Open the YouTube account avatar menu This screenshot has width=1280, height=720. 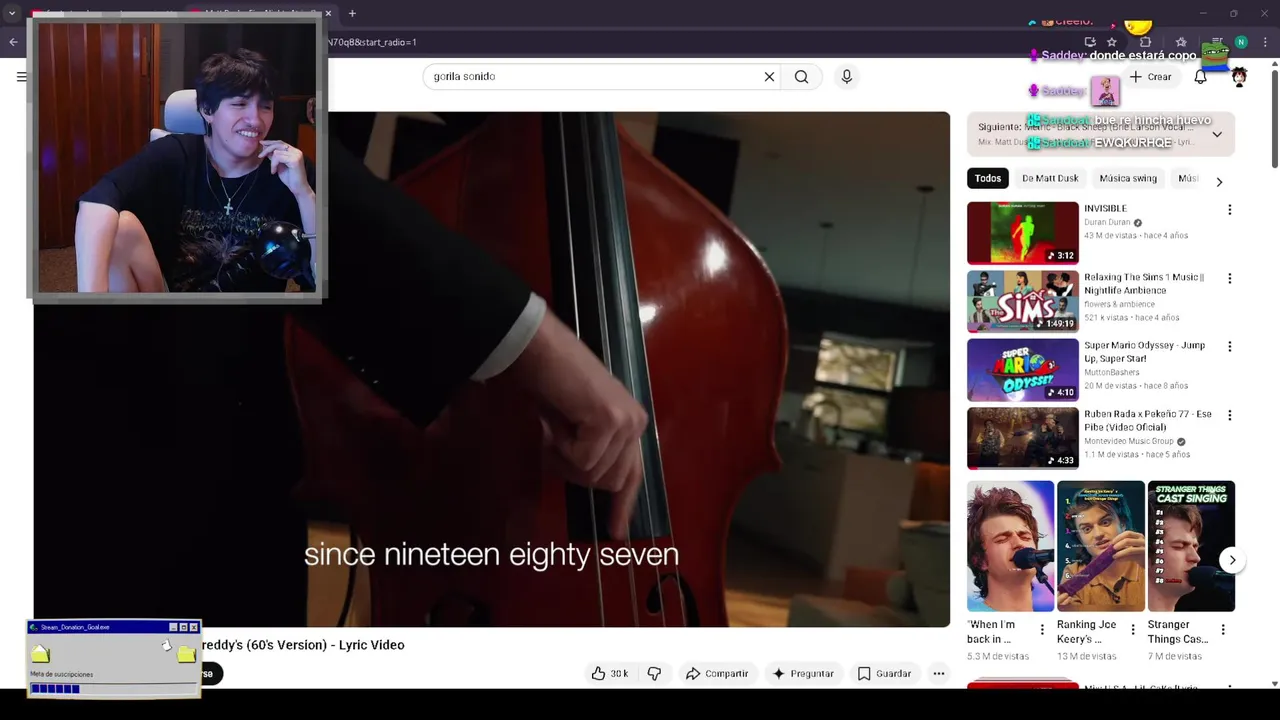click(1239, 77)
